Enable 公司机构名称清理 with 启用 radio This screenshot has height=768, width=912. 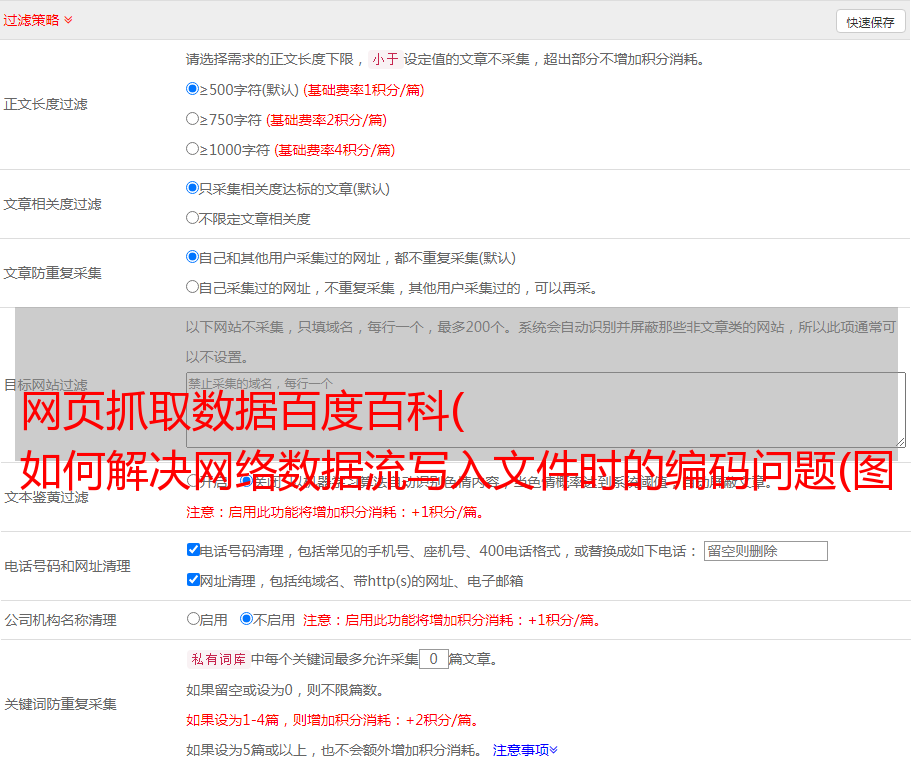tap(194, 619)
